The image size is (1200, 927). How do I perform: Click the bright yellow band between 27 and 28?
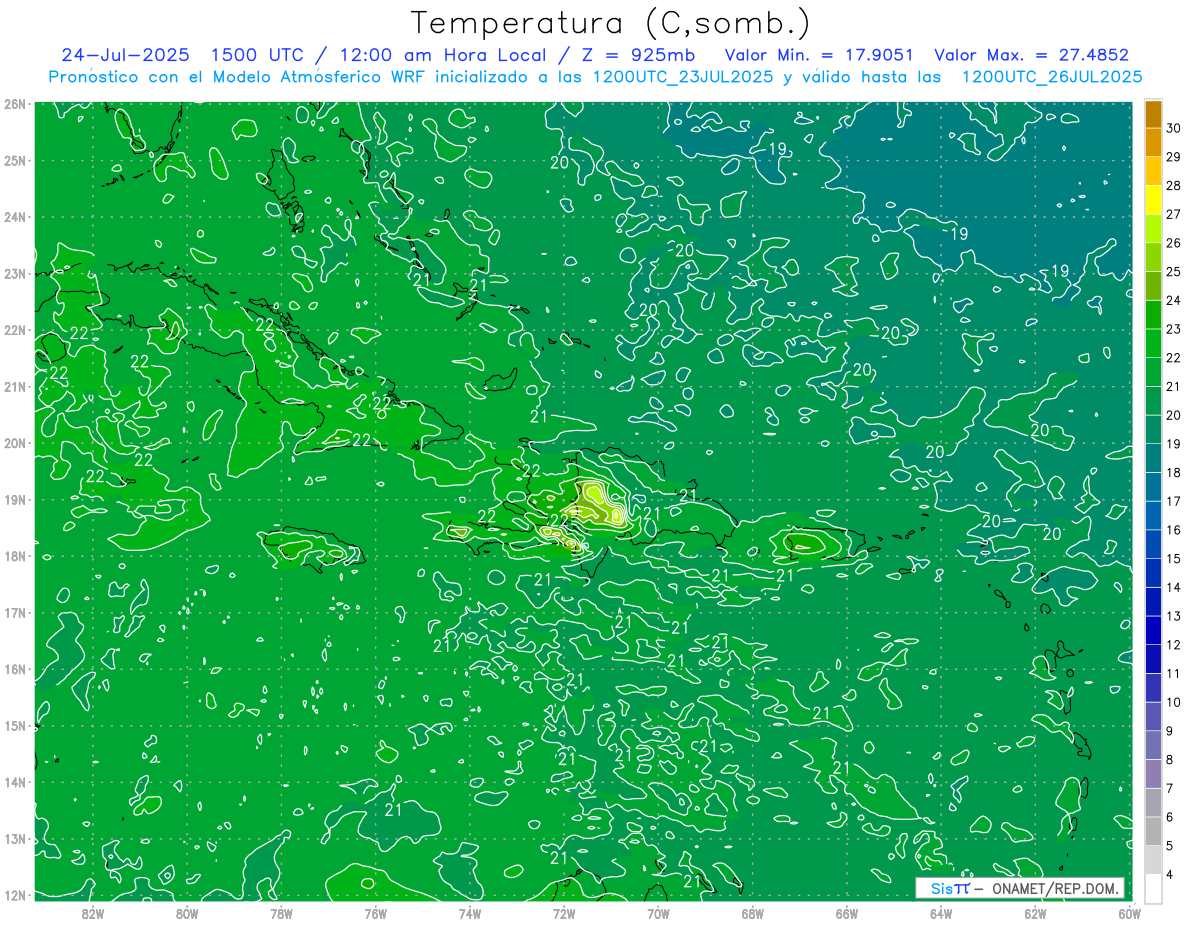[x=1153, y=200]
